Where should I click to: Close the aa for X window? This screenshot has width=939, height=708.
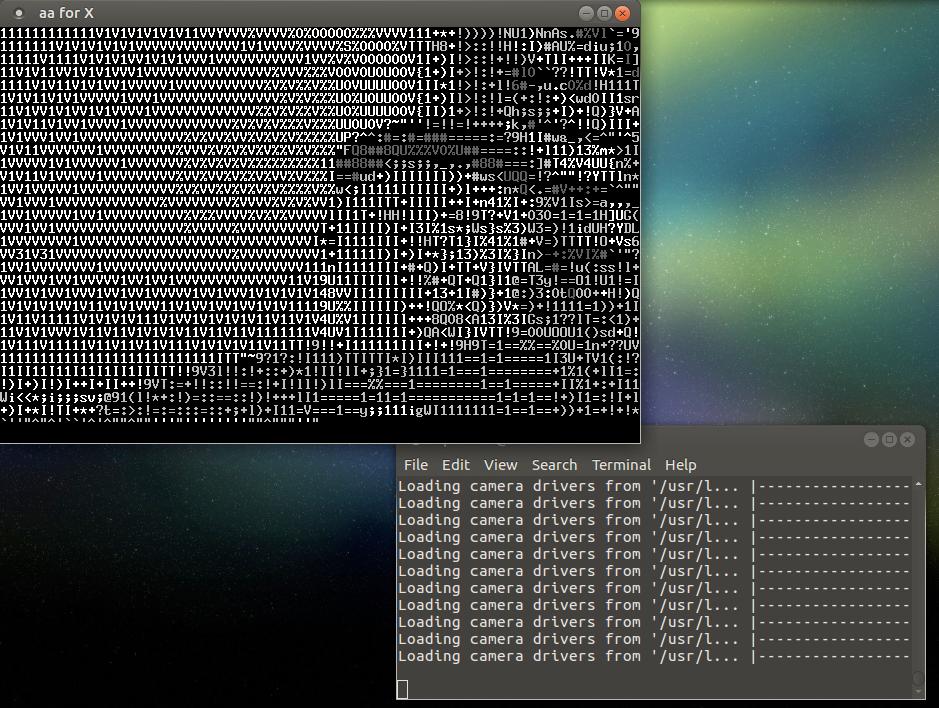(x=623, y=13)
